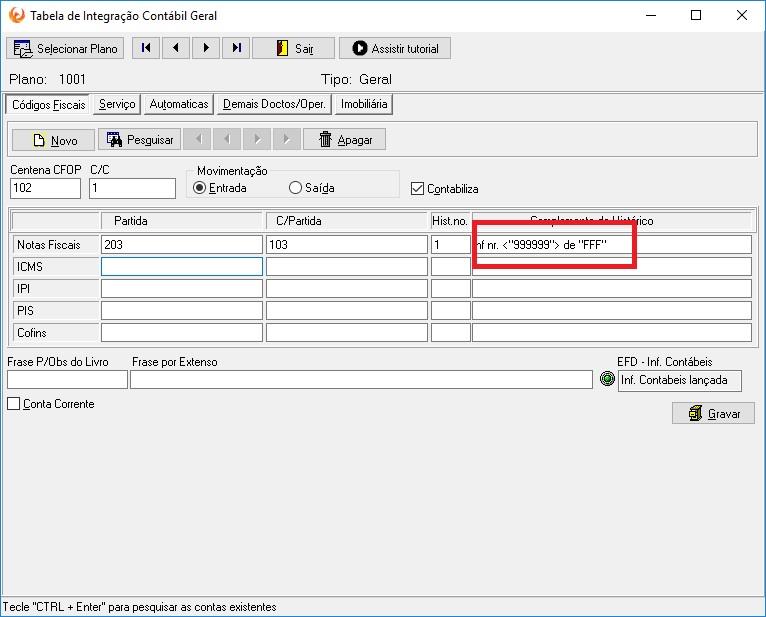Save with the Gravar button
Viewport: 766px width, 617px height.
(713, 413)
